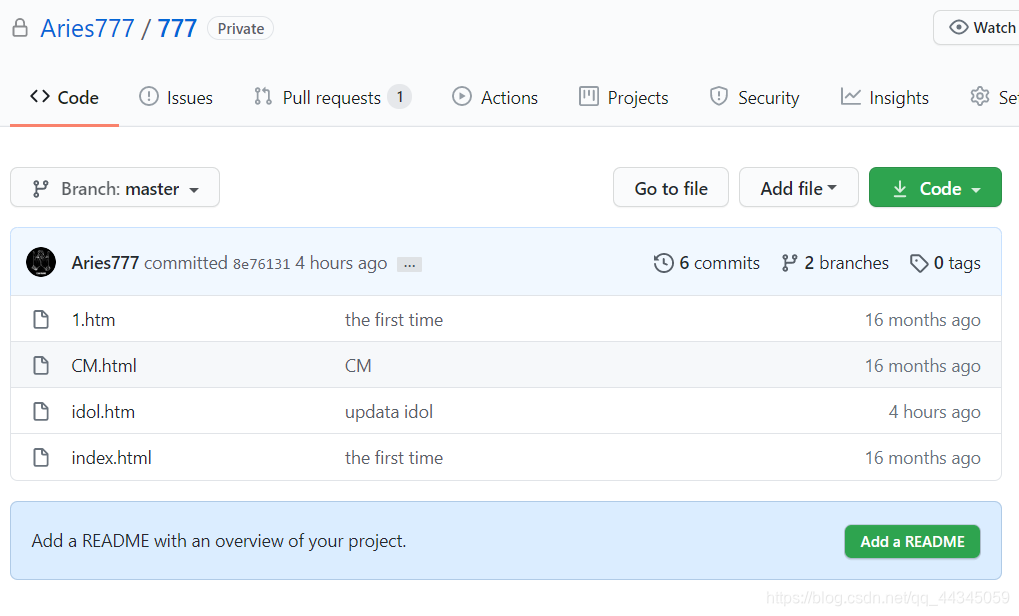Viewport: 1019px width, 616px height.
Task: Click the pull requests count badge 1
Action: coord(400,97)
